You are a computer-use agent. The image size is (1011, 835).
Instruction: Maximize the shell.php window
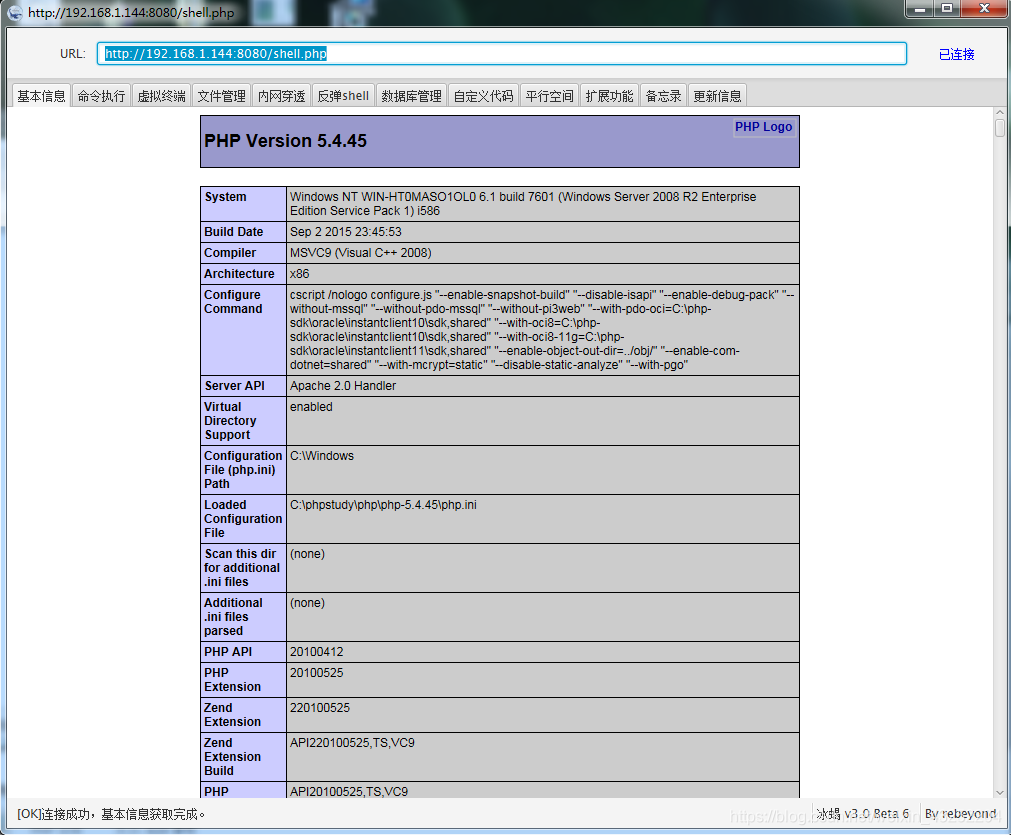tap(947, 8)
